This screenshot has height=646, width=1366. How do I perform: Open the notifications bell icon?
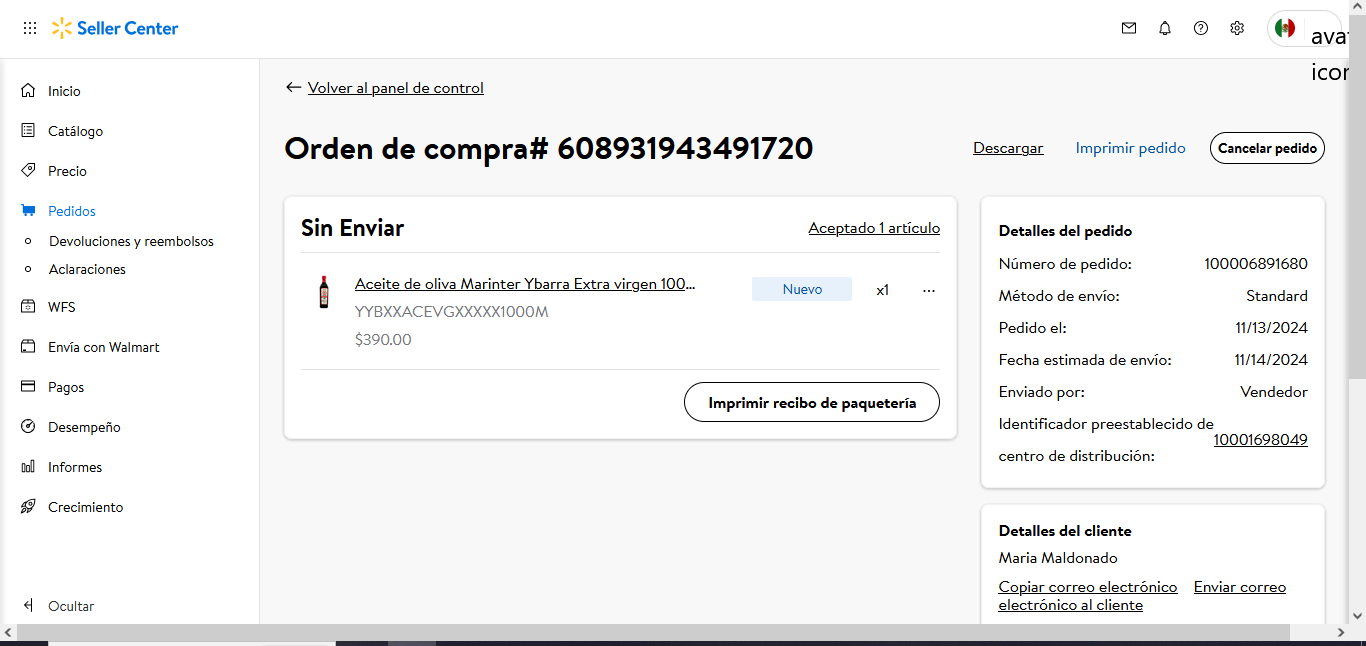pyautogui.click(x=1165, y=28)
